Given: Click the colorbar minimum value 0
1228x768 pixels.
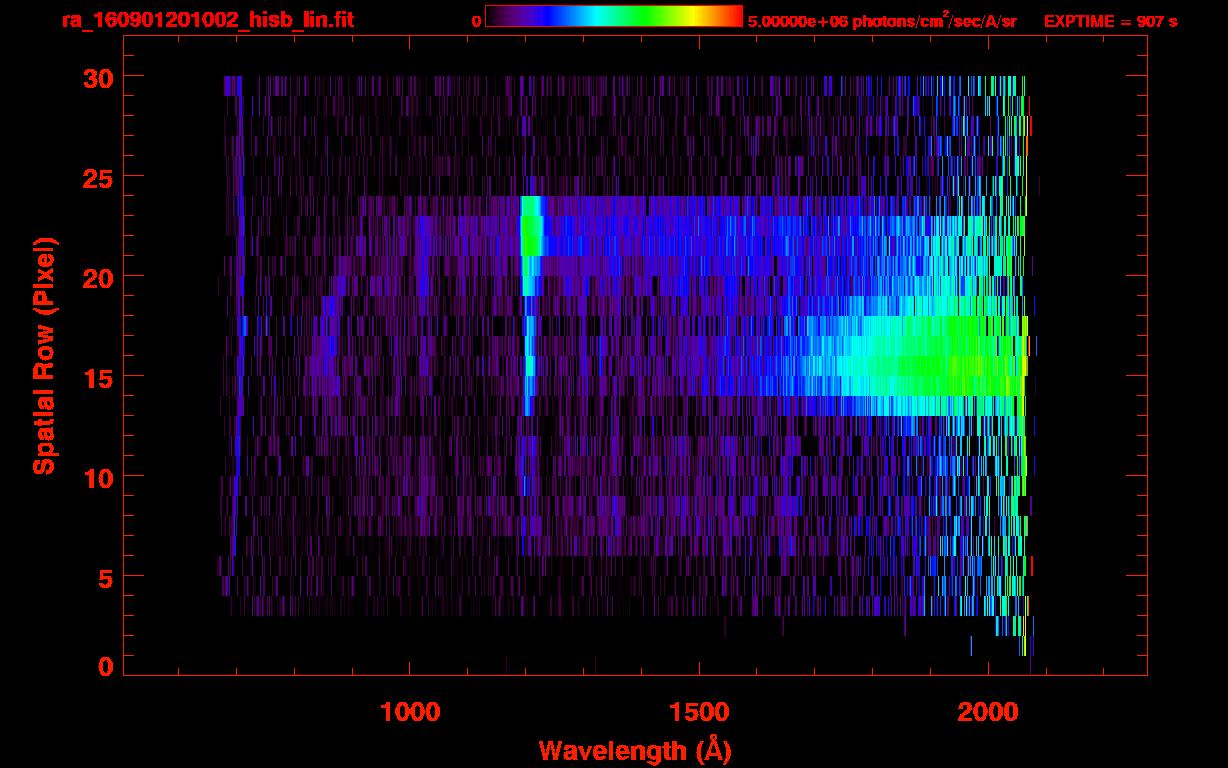Looking at the screenshot, I should coord(476,21).
